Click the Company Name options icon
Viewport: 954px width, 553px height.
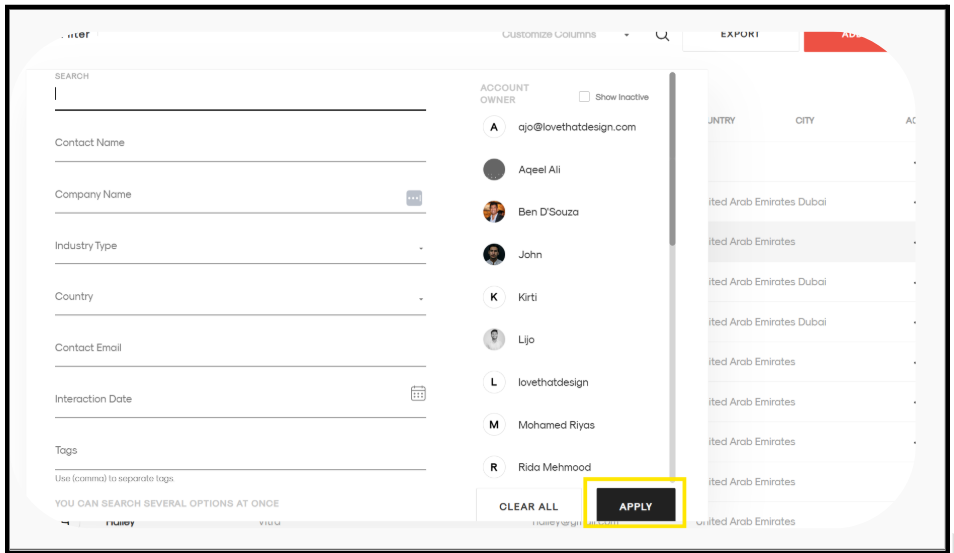tap(414, 198)
